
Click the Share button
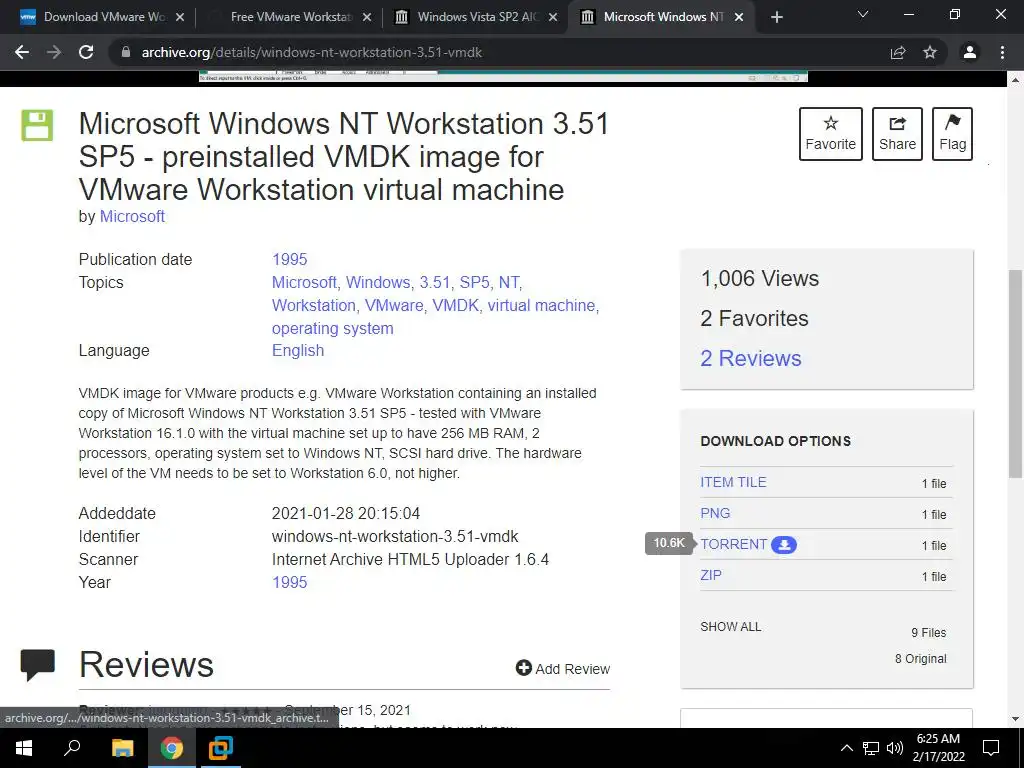point(897,134)
